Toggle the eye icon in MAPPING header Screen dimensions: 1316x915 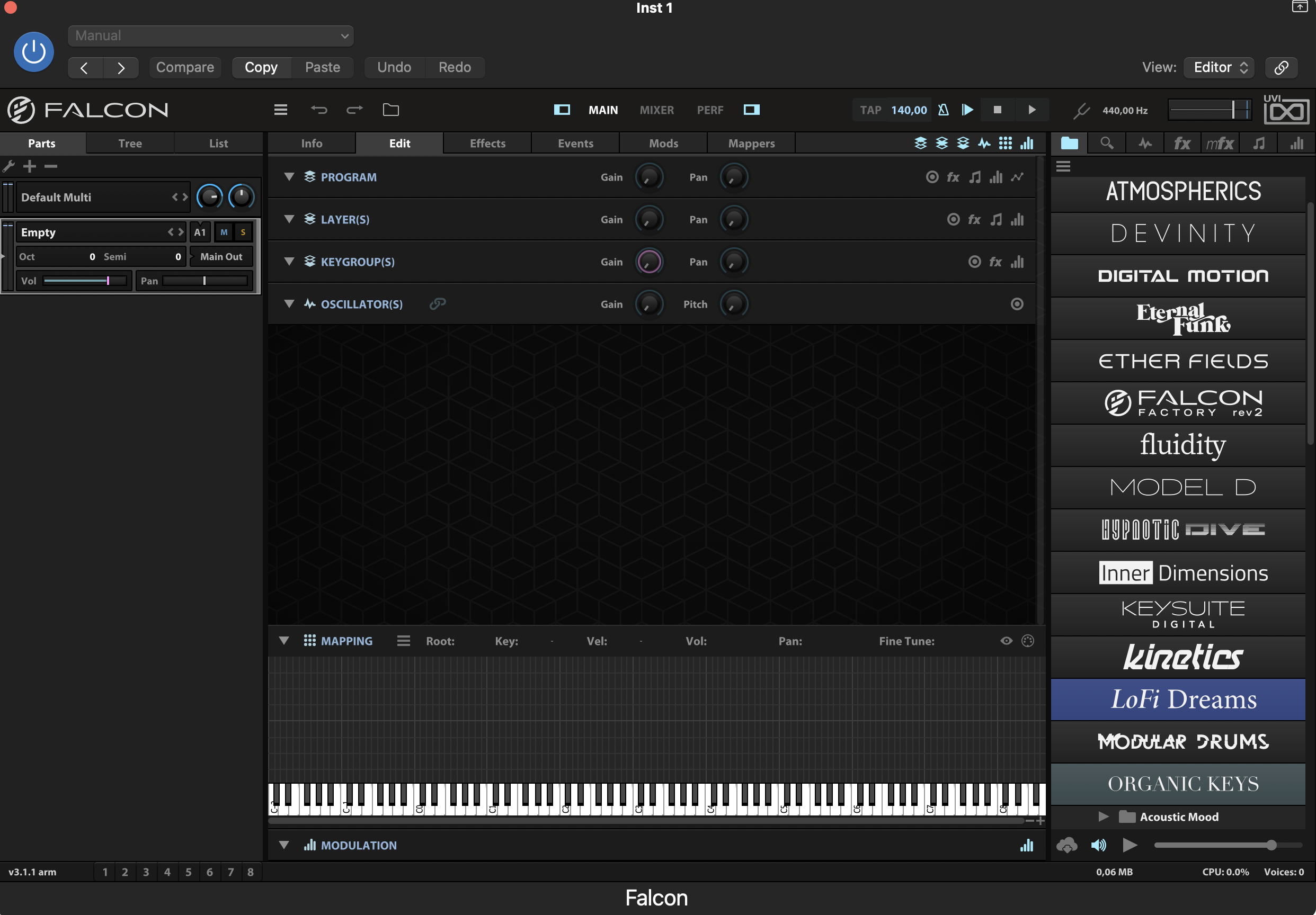click(x=1007, y=641)
